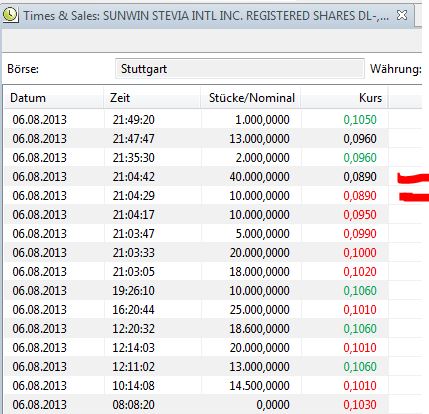The height and width of the screenshot is (414, 429).
Task: Click the Börse label
Action: click(x=23, y=69)
